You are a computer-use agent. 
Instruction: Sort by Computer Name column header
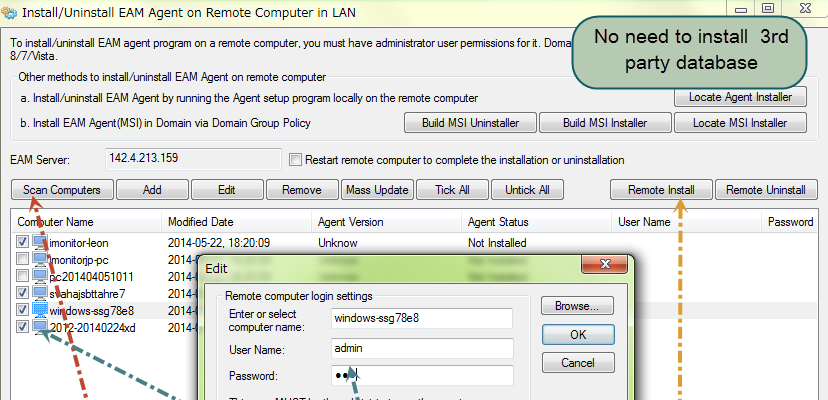pos(85,222)
